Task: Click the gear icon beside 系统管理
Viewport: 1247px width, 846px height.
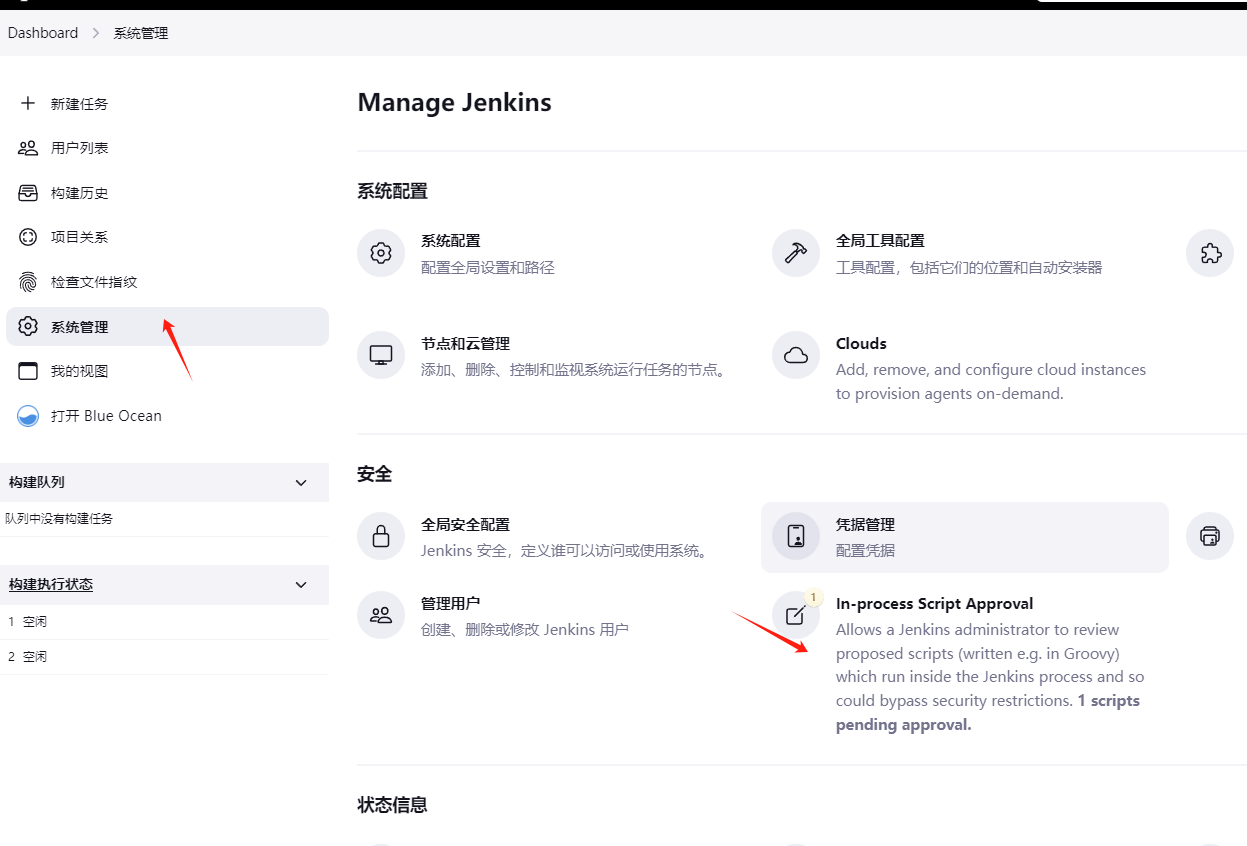Action: point(28,327)
